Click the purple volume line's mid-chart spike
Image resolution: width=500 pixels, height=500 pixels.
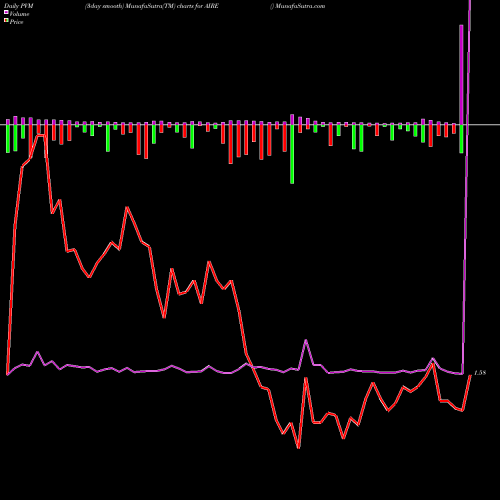pos(306,341)
